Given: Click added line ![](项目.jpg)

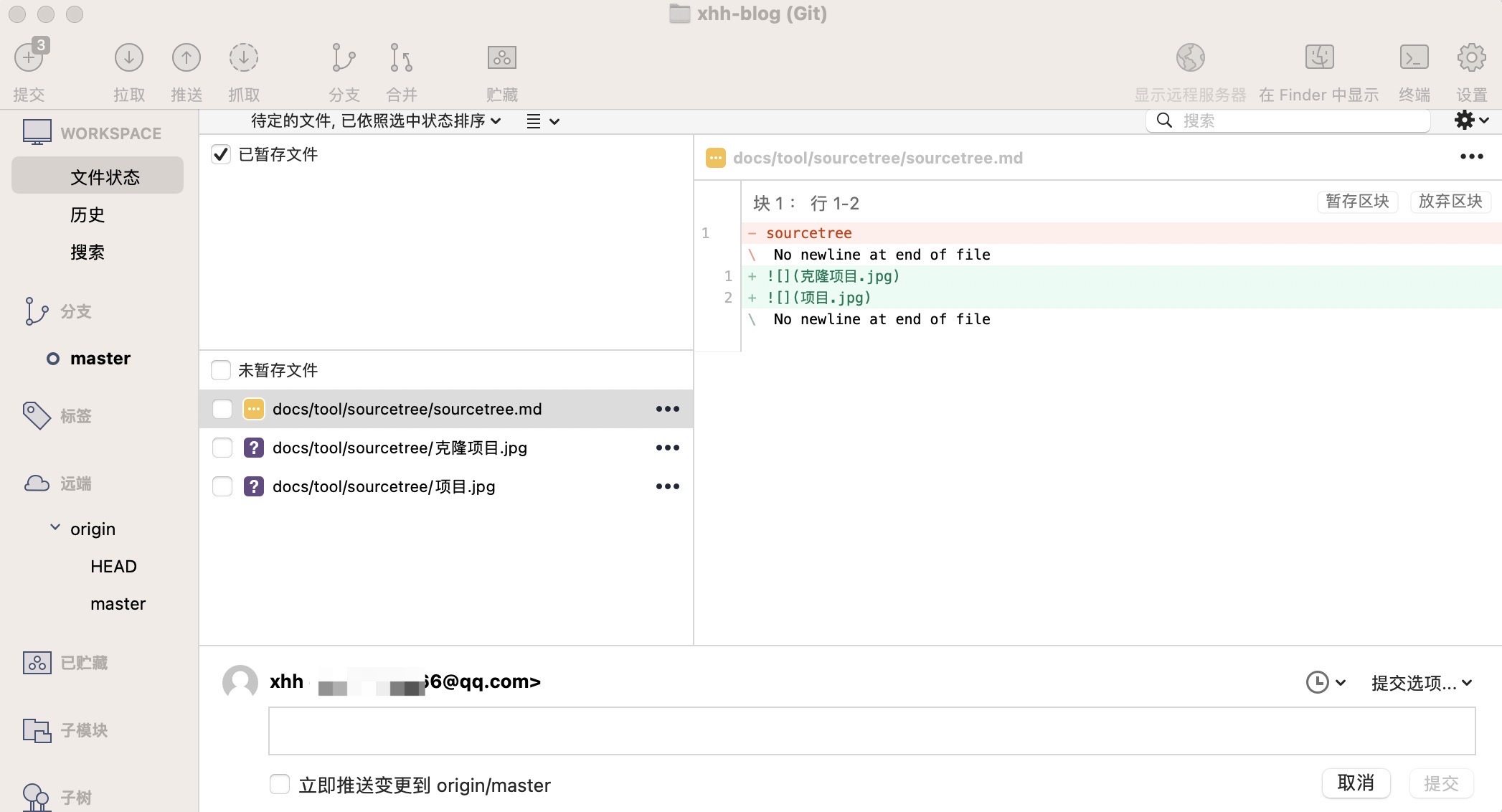Looking at the screenshot, I should click(x=1121, y=298).
